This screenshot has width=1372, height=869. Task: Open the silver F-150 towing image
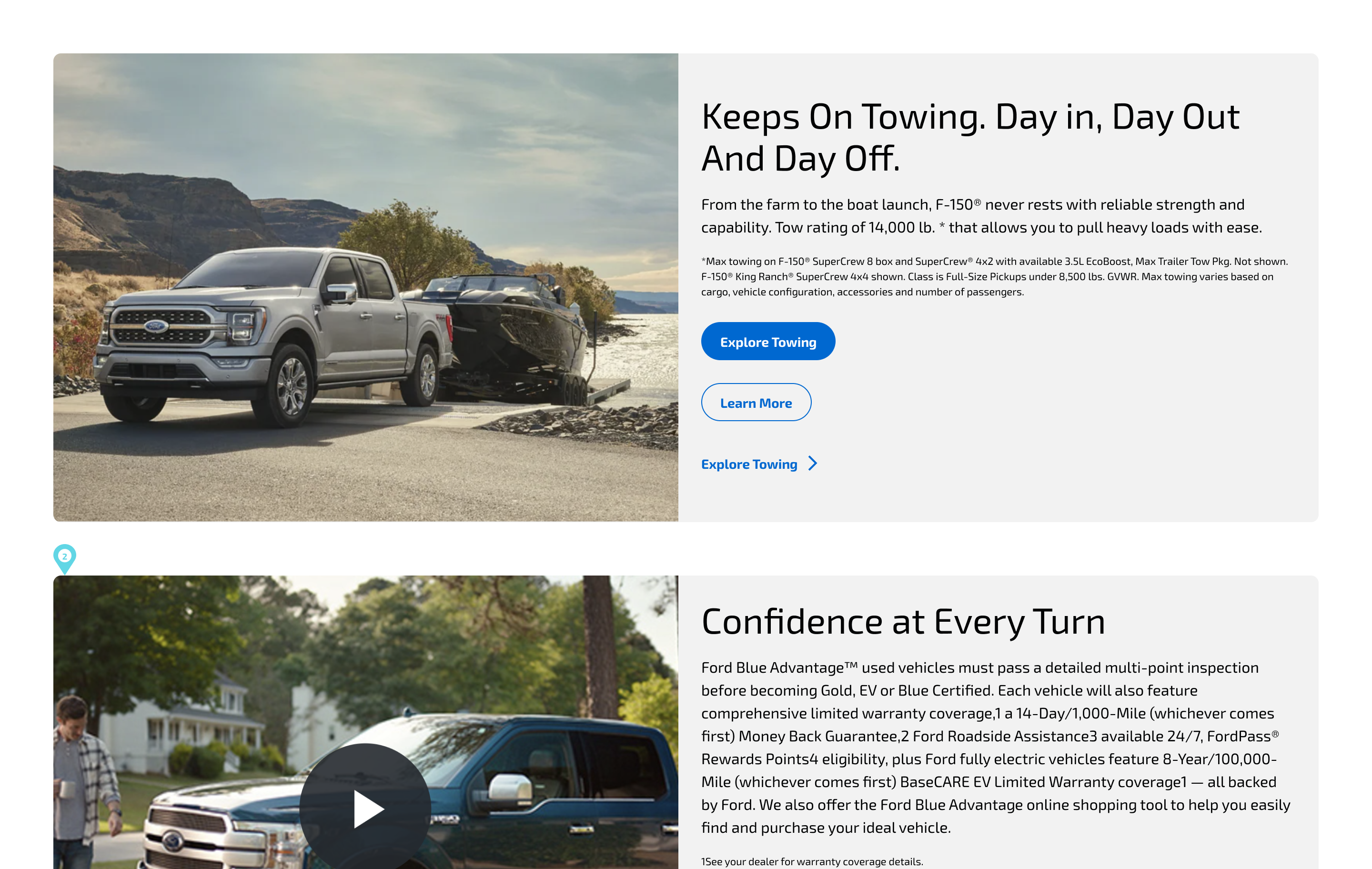[x=366, y=287]
